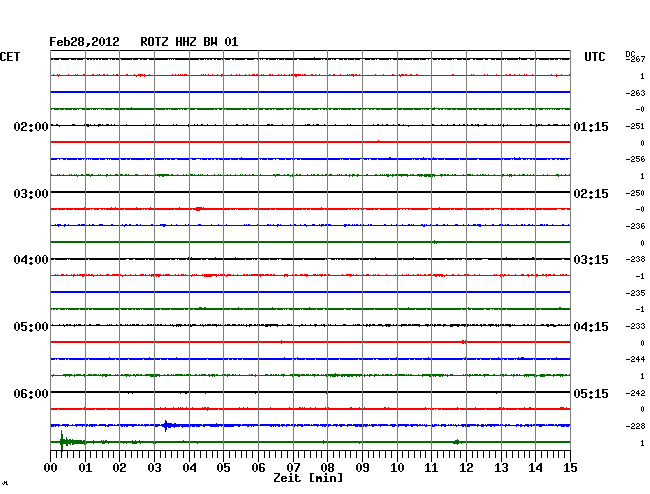Select minute 02 on the Zeit axis
Image resolution: width=650 pixels, height=494 pixels.
[x=119, y=467]
